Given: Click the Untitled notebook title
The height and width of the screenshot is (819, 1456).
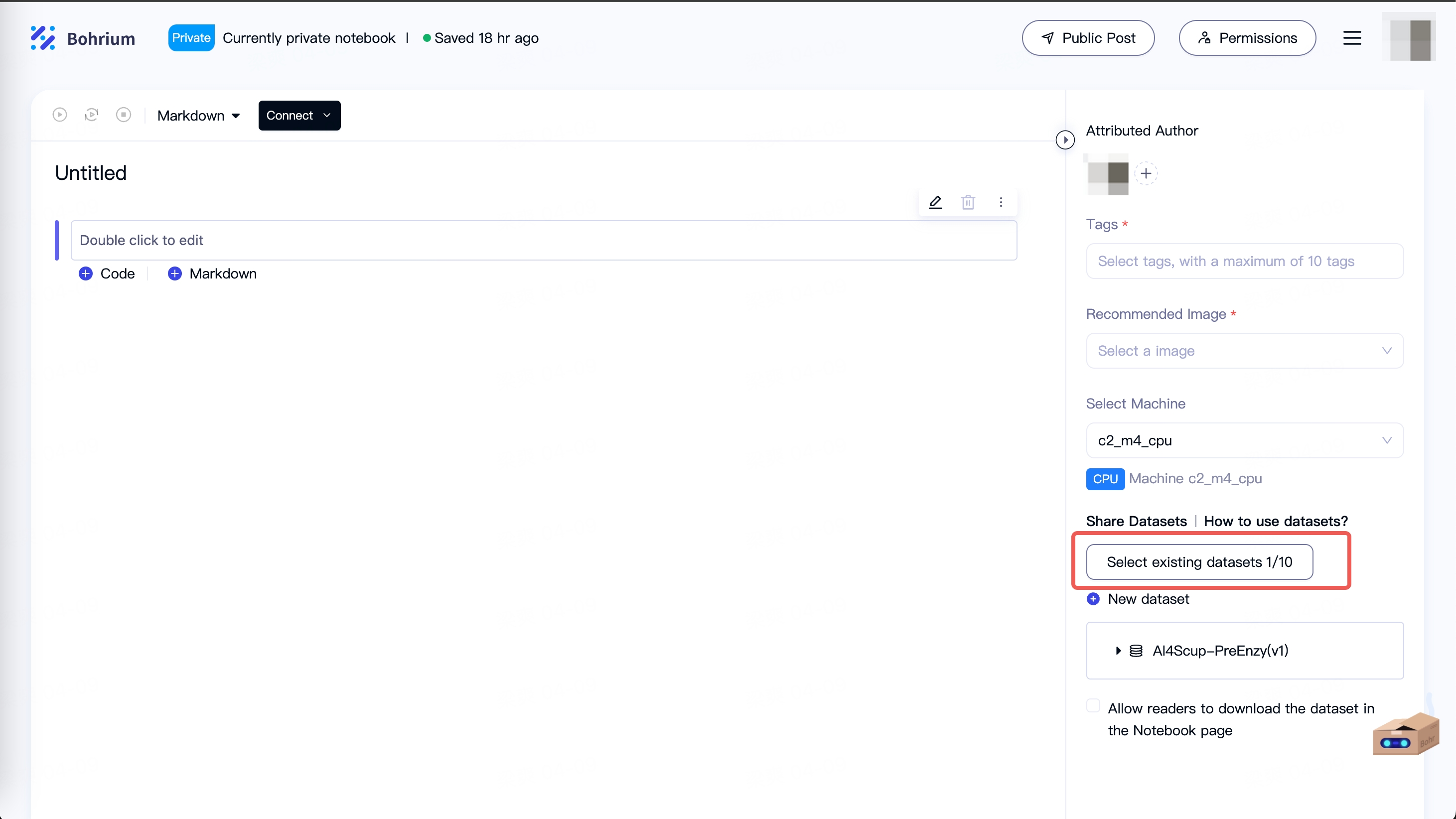Looking at the screenshot, I should (90, 173).
